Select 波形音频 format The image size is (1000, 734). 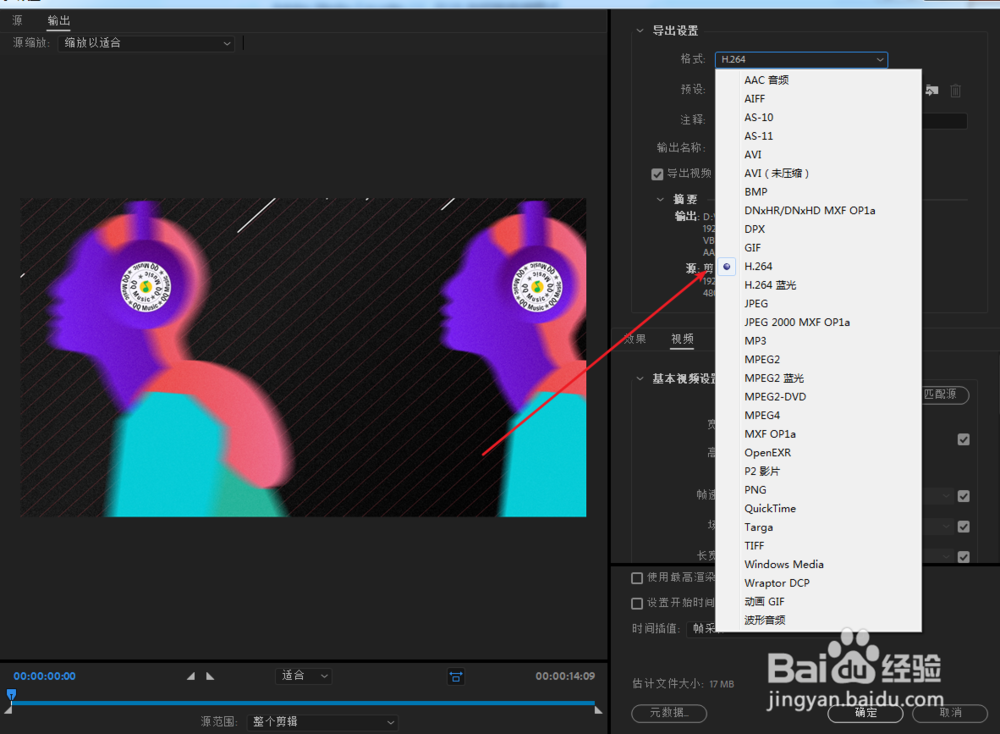coord(818,620)
